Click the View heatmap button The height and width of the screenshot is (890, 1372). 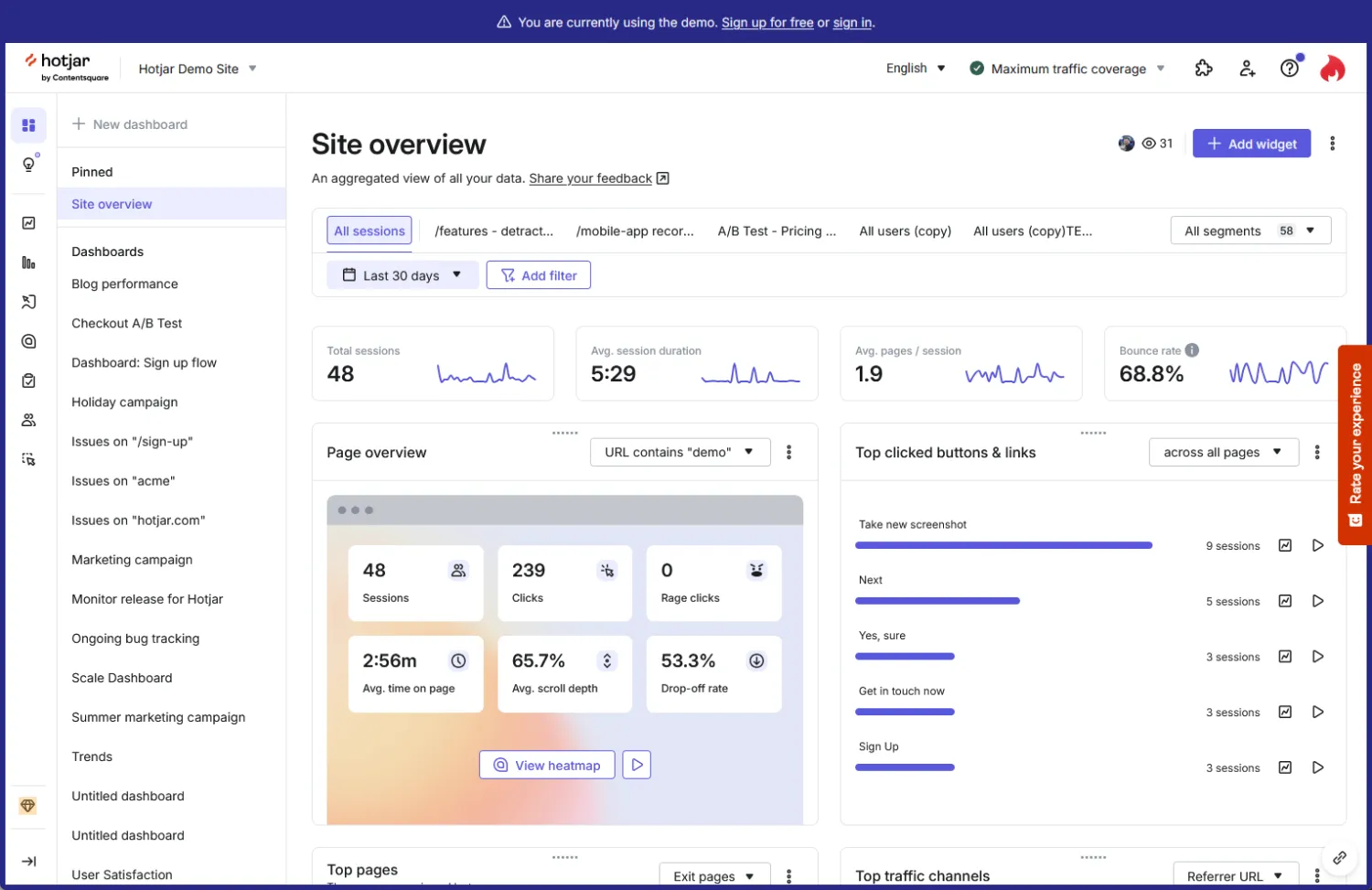coord(547,765)
